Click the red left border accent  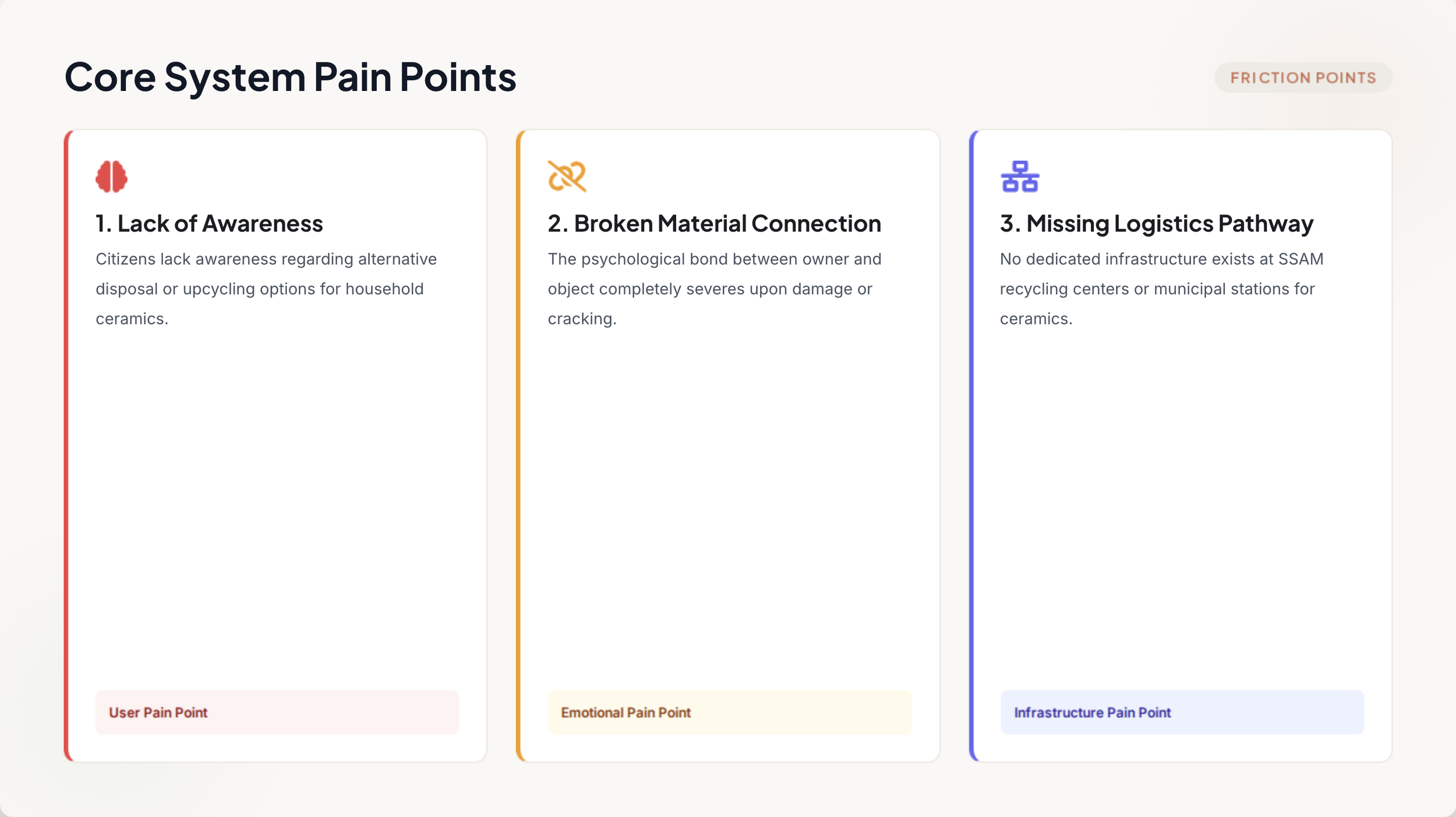66,446
